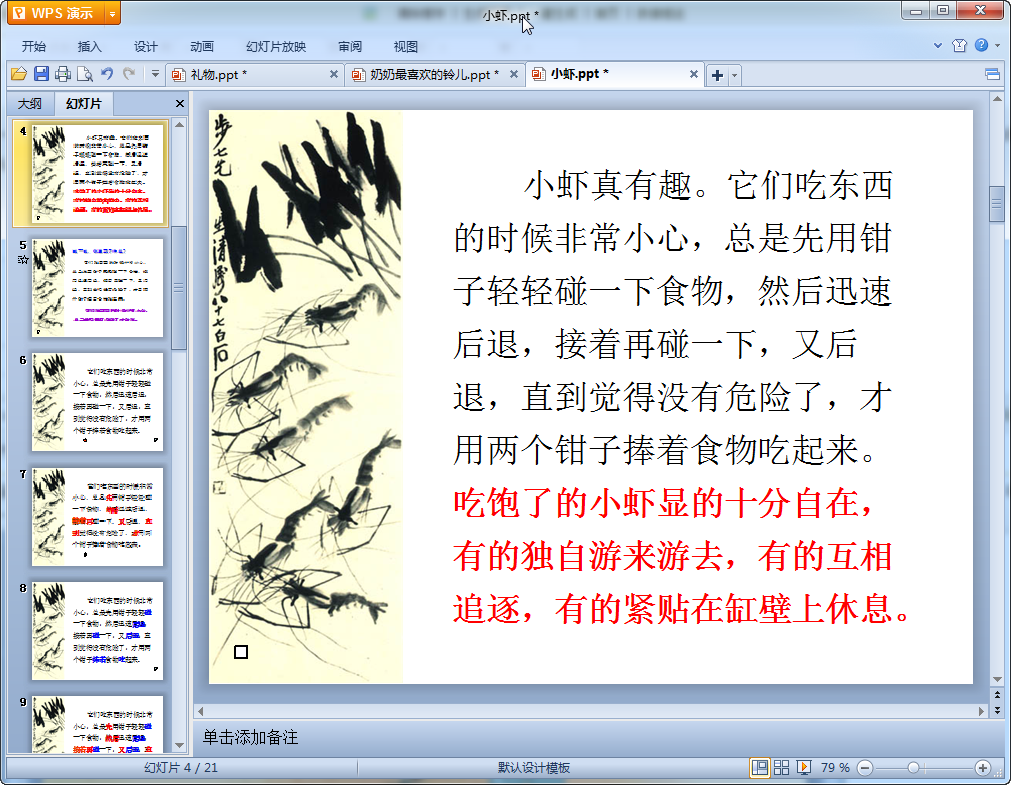
Task: Switch to the 礼物.ppt document tab
Action: (x=254, y=75)
